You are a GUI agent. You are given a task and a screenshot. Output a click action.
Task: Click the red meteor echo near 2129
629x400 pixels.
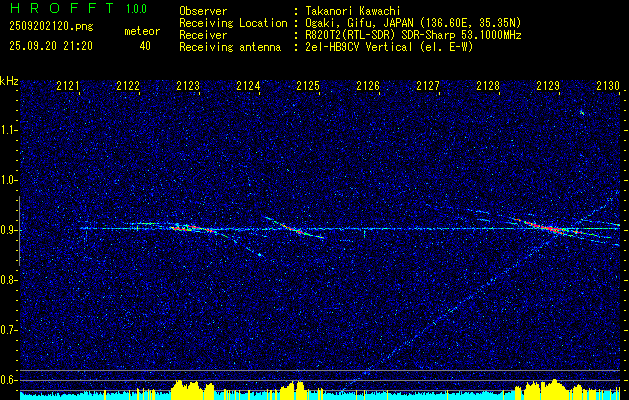coord(548,227)
